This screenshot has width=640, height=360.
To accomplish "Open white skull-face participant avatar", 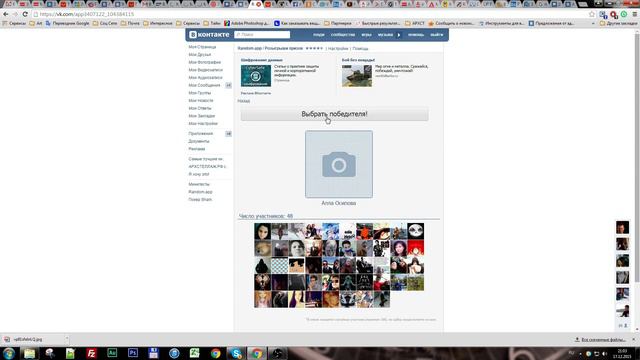I will click(x=416, y=231).
